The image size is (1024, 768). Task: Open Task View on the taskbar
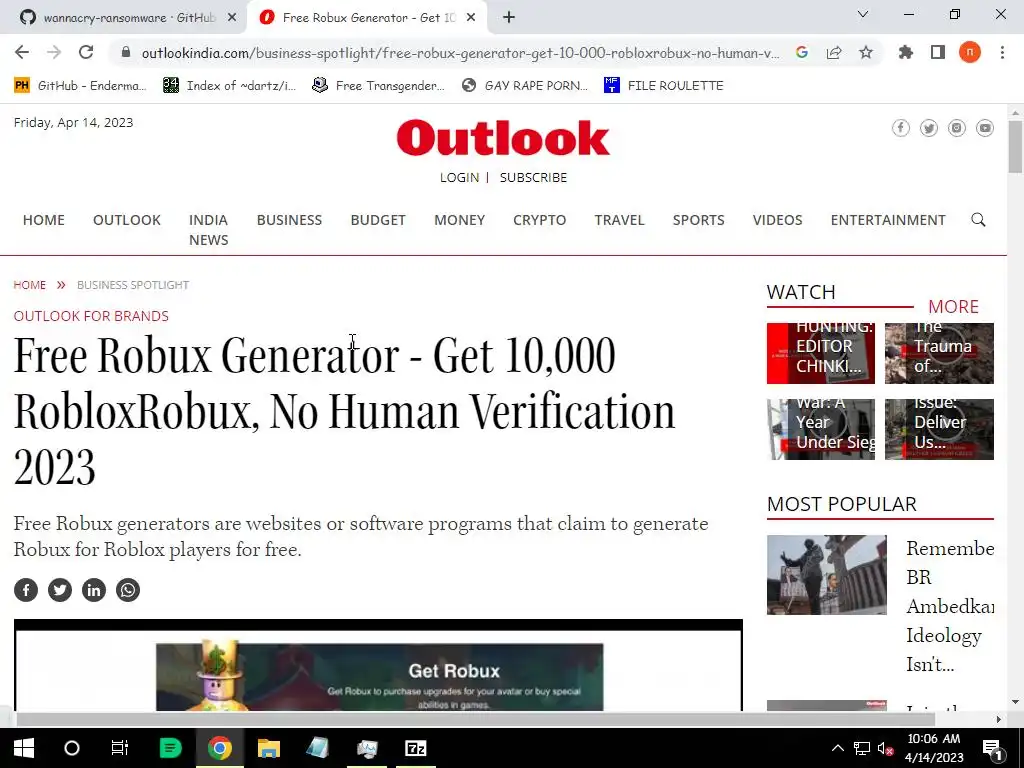(x=120, y=748)
